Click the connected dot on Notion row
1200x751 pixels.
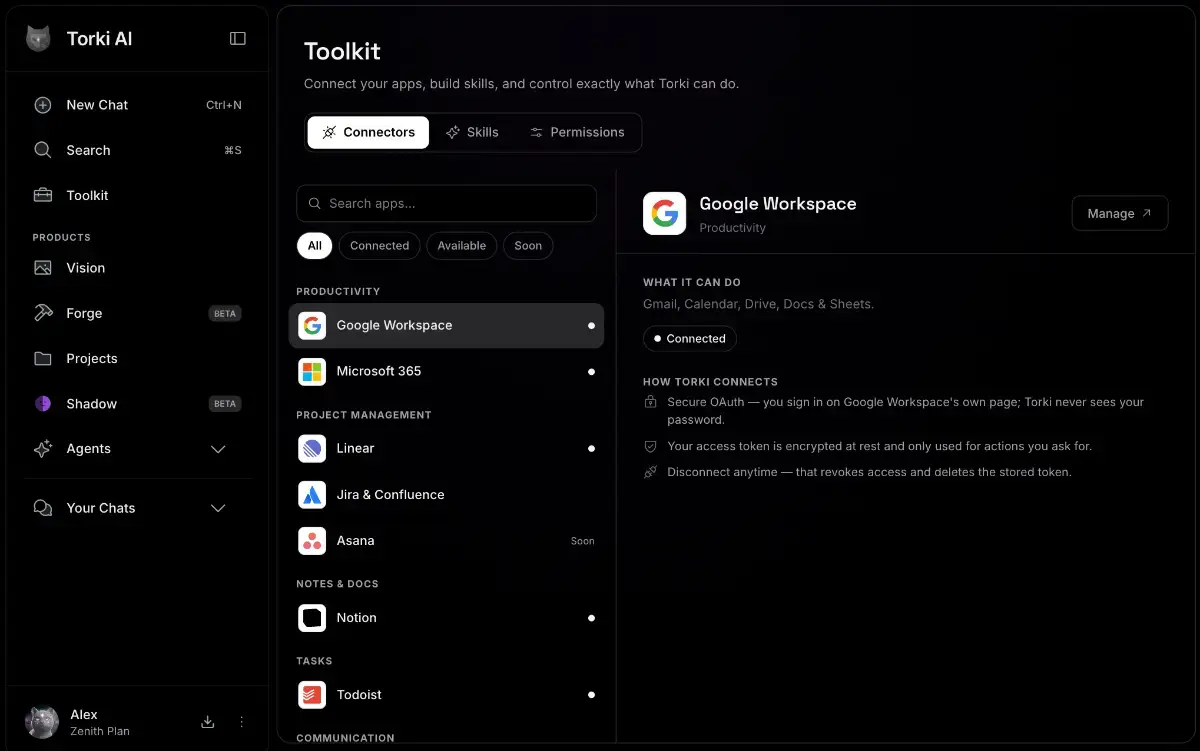pos(591,619)
